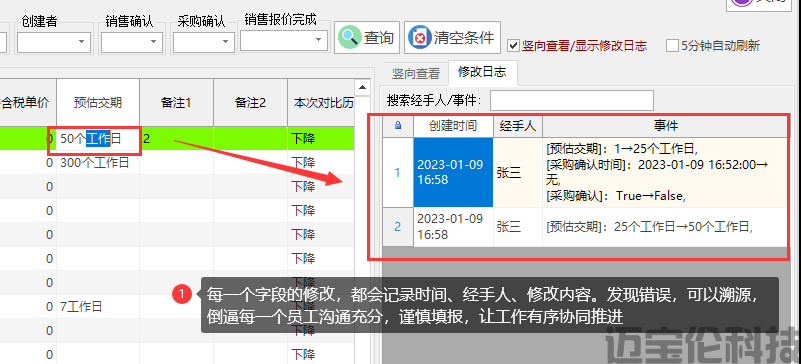Select the 50个工作日 cell
This screenshot has height=364, width=801.
(98, 138)
